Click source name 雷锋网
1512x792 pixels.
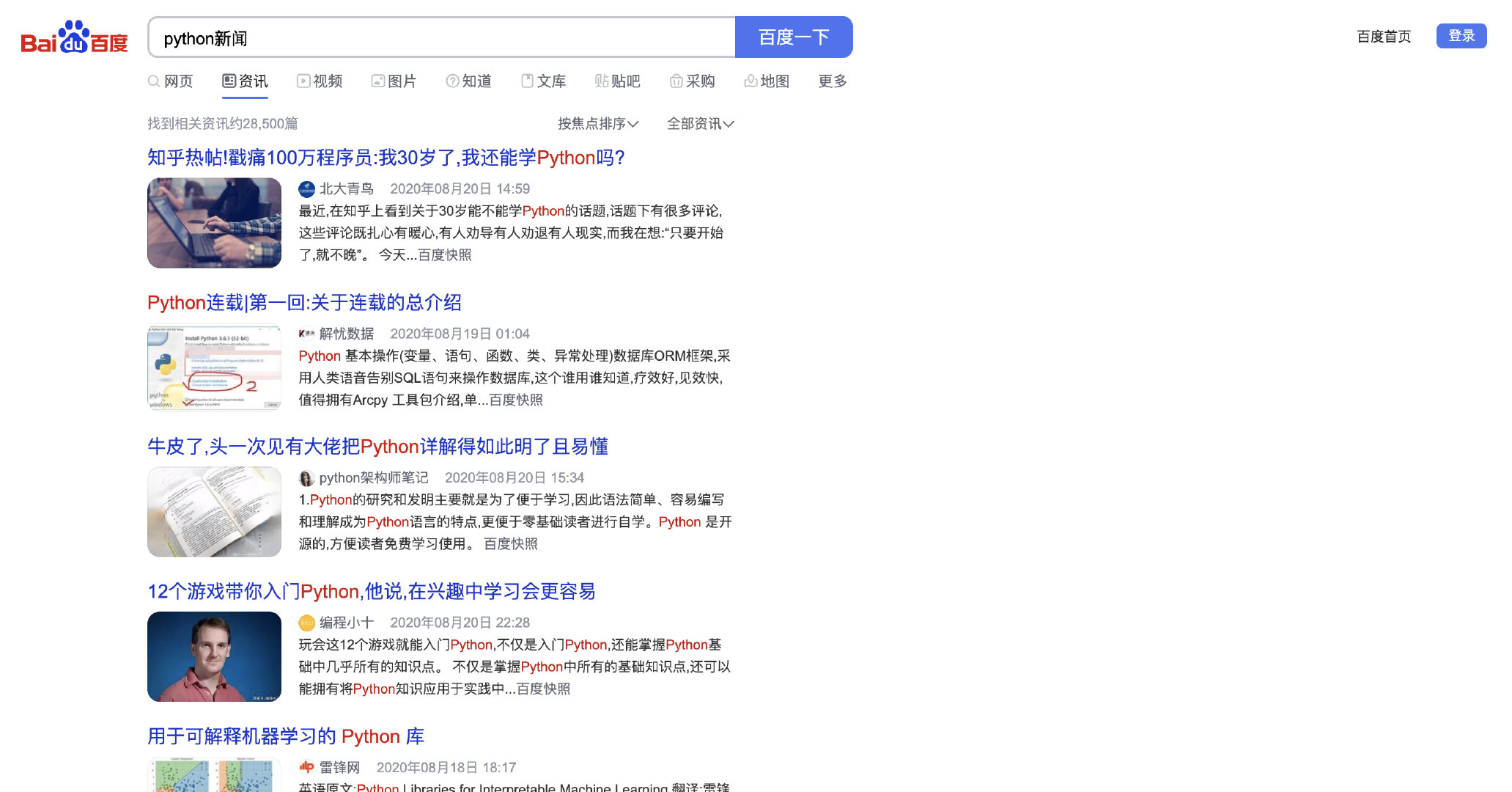pyautogui.click(x=339, y=768)
